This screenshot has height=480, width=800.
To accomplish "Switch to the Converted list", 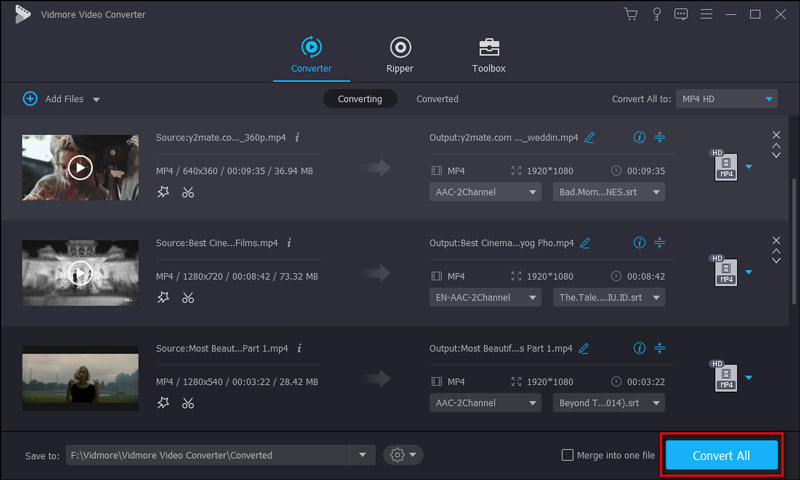I will (437, 99).
